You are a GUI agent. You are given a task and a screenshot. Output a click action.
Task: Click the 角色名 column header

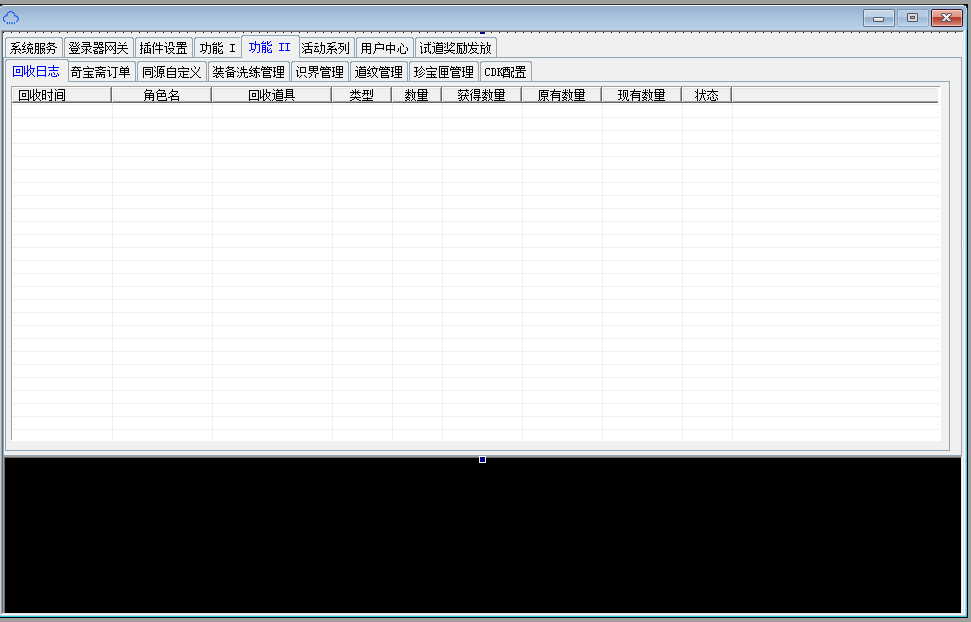tap(161, 95)
